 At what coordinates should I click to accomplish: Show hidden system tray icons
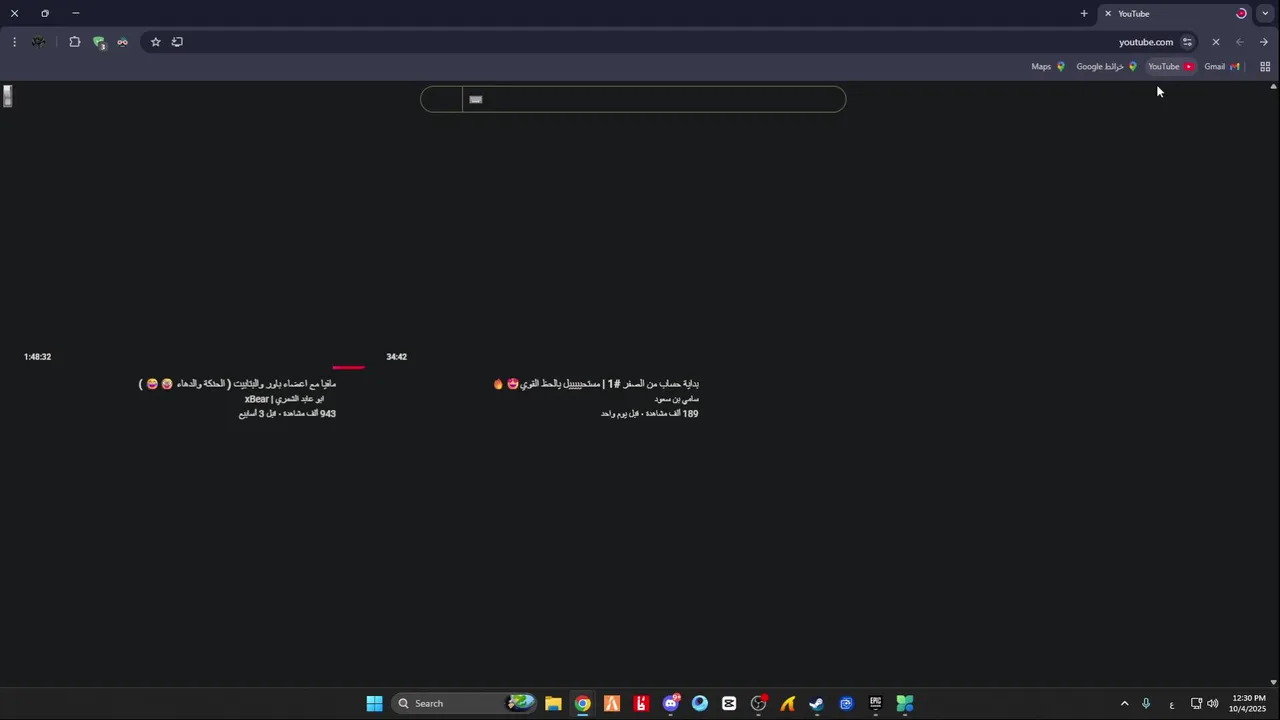coord(1124,703)
